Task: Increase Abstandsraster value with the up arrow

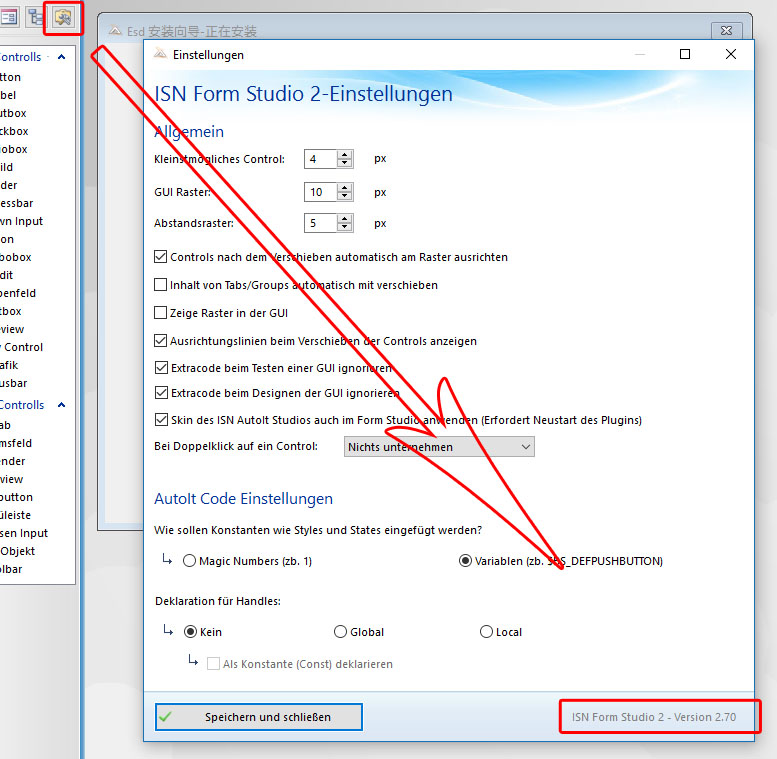Action: [x=344, y=218]
